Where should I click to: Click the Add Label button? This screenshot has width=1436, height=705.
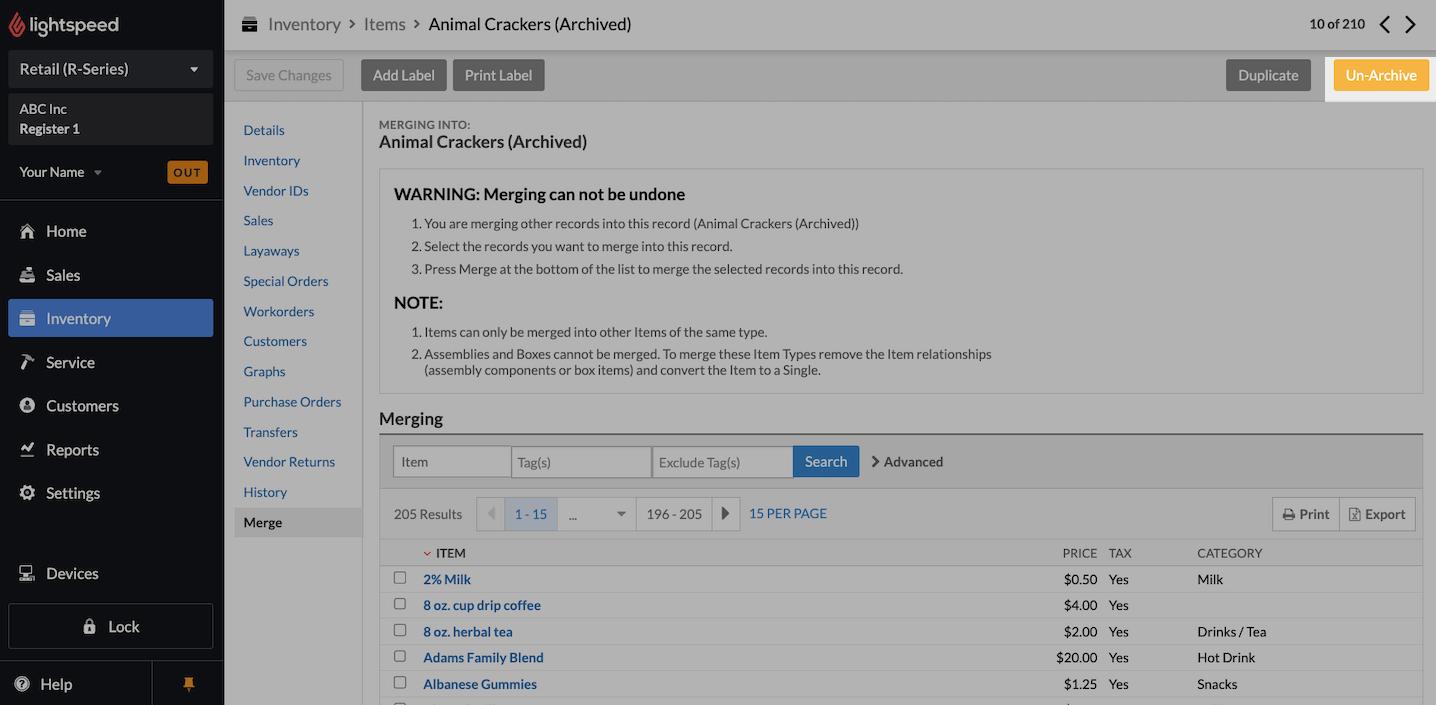(404, 75)
